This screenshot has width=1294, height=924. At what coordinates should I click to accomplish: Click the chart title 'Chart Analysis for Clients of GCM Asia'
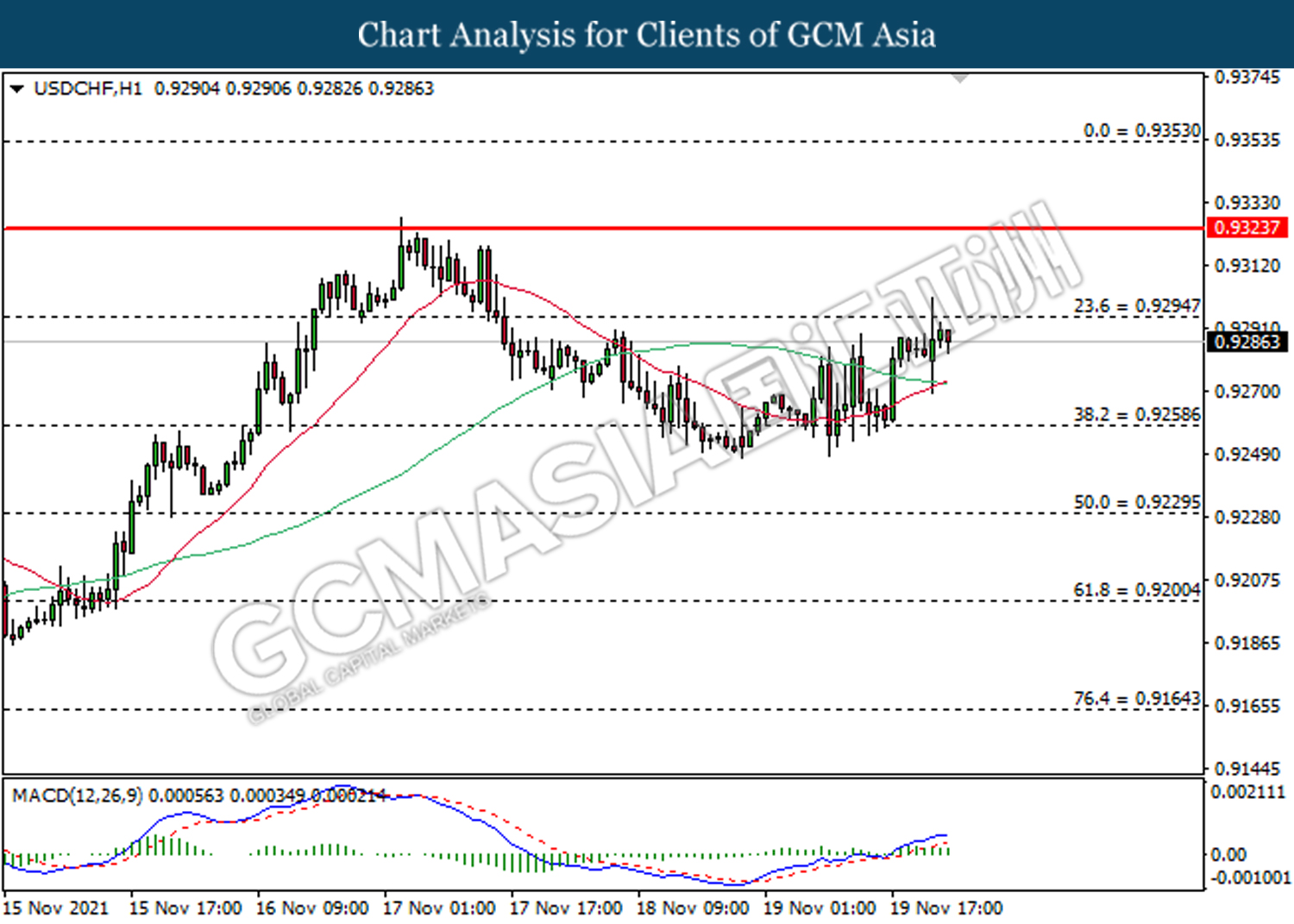646,35
